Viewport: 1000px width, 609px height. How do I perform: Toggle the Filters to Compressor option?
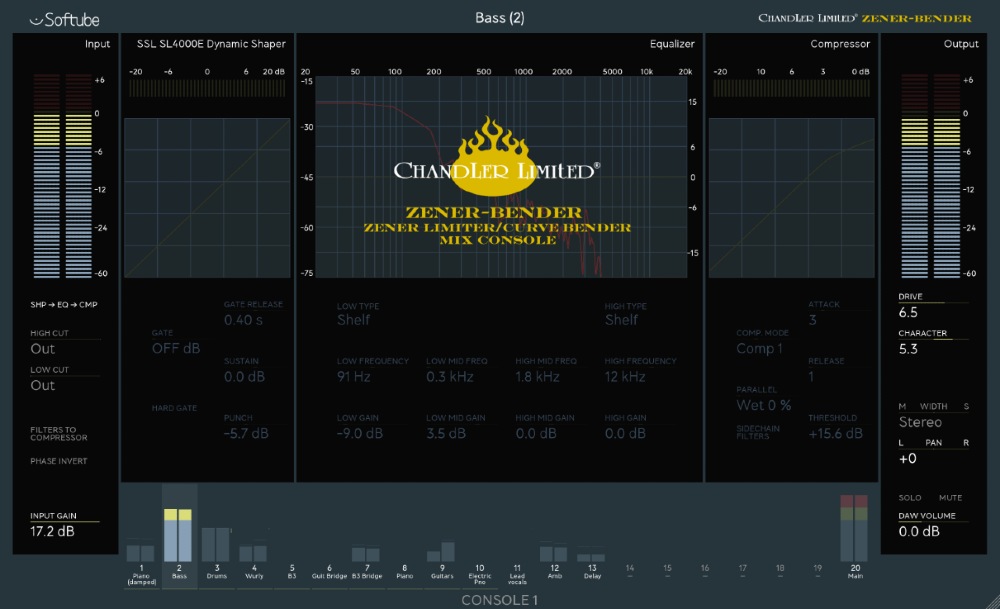[x=58, y=433]
